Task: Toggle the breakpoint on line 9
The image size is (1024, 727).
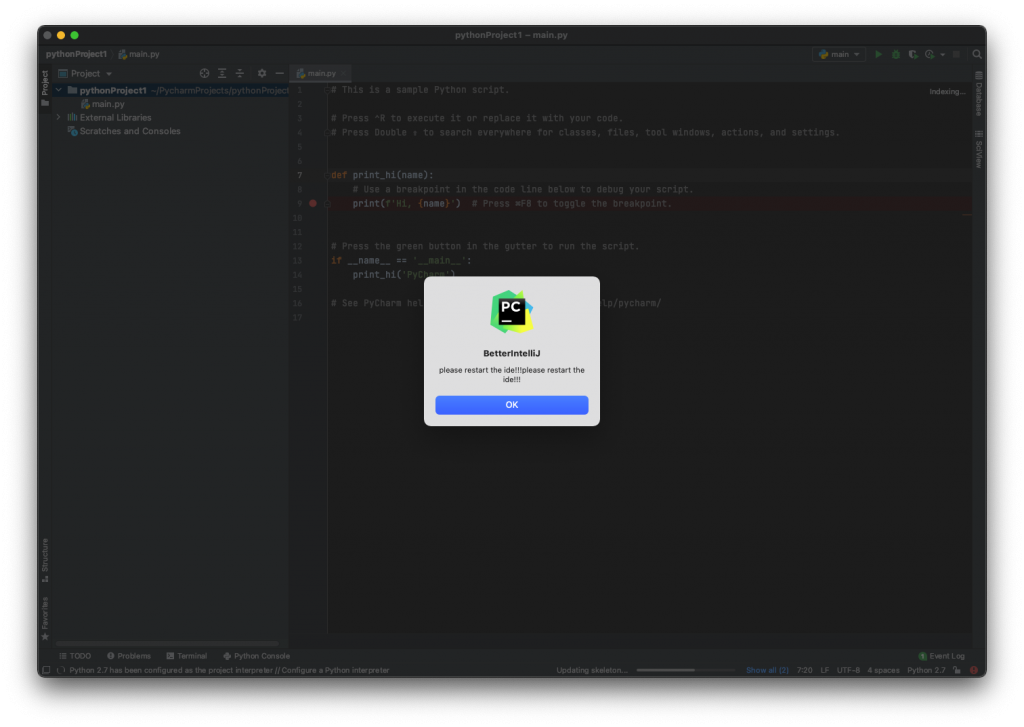Action: [313, 204]
